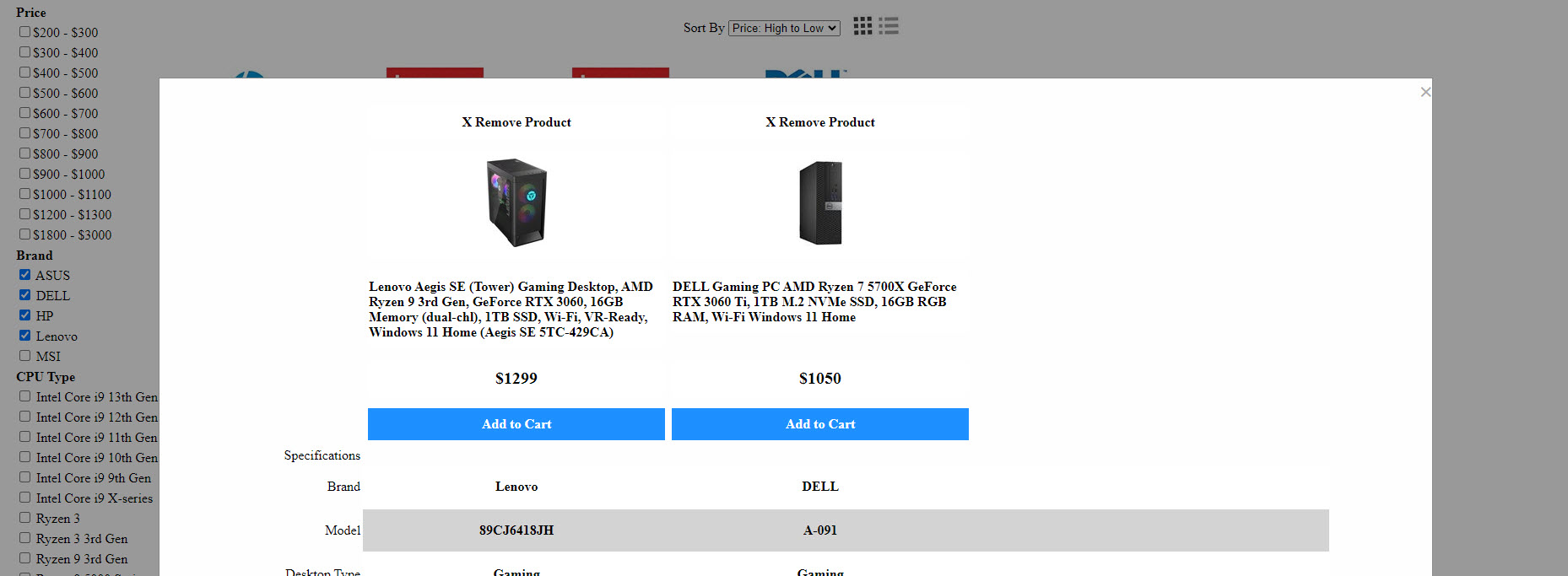The image size is (1568, 576).
Task: Check the $200 - $300 price filter
Action: tap(25, 32)
